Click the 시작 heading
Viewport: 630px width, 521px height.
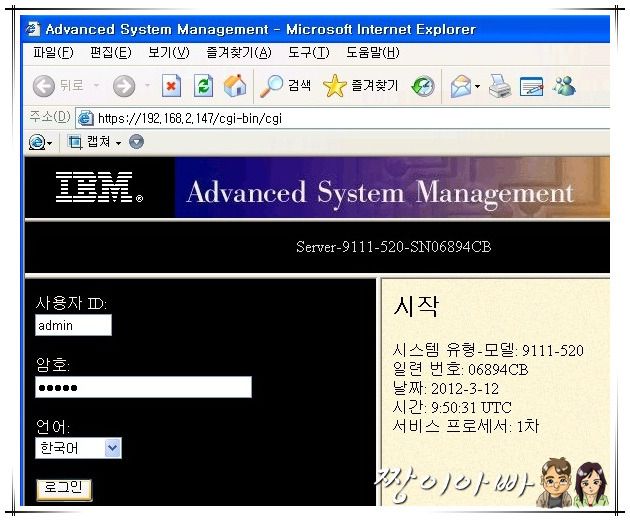(415, 306)
